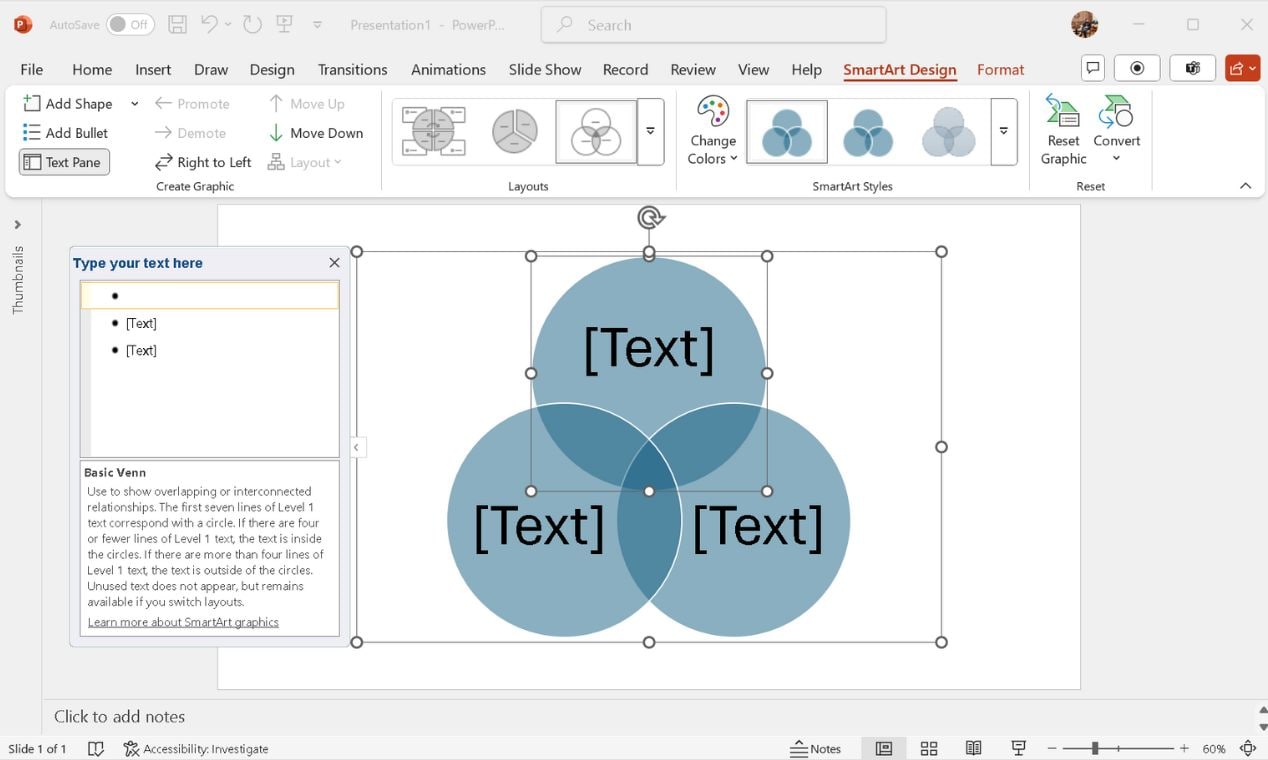
Task: Go to the Transitions tab
Action: tap(352, 69)
